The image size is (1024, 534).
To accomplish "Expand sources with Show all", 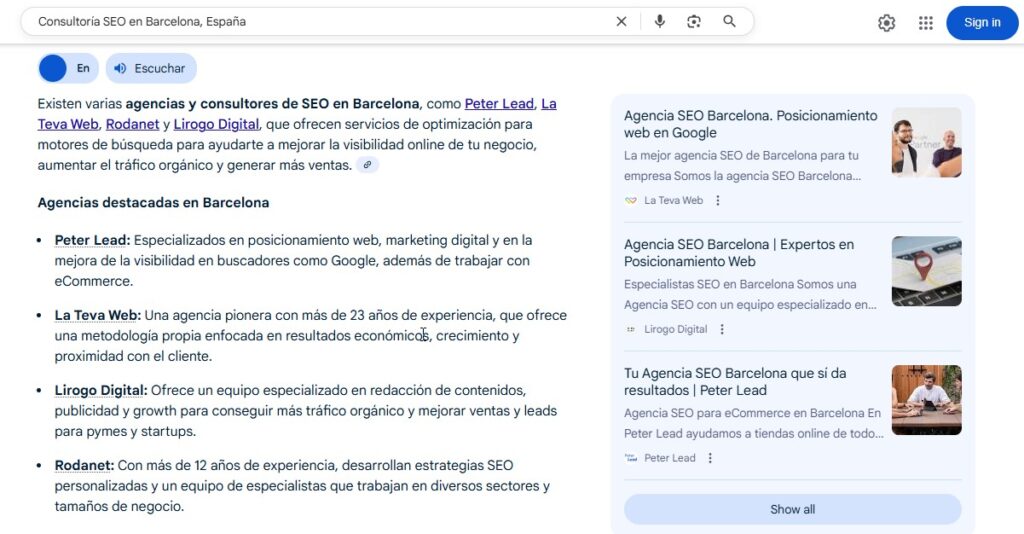I will (x=792, y=509).
